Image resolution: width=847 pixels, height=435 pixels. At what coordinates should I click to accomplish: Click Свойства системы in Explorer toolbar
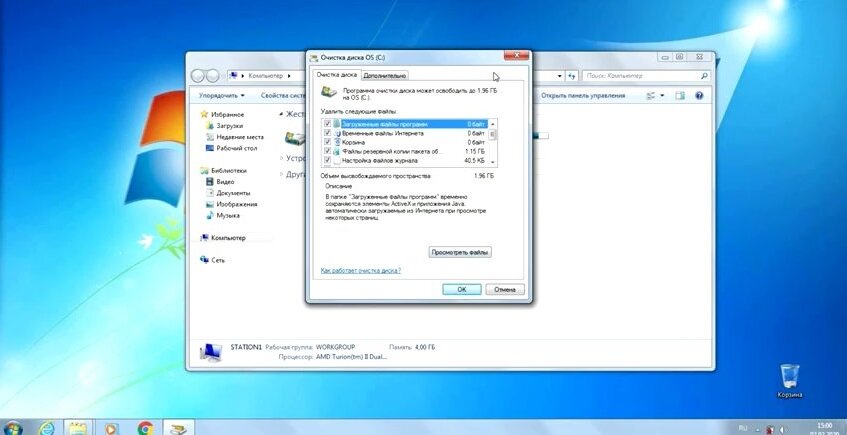[x=283, y=96]
